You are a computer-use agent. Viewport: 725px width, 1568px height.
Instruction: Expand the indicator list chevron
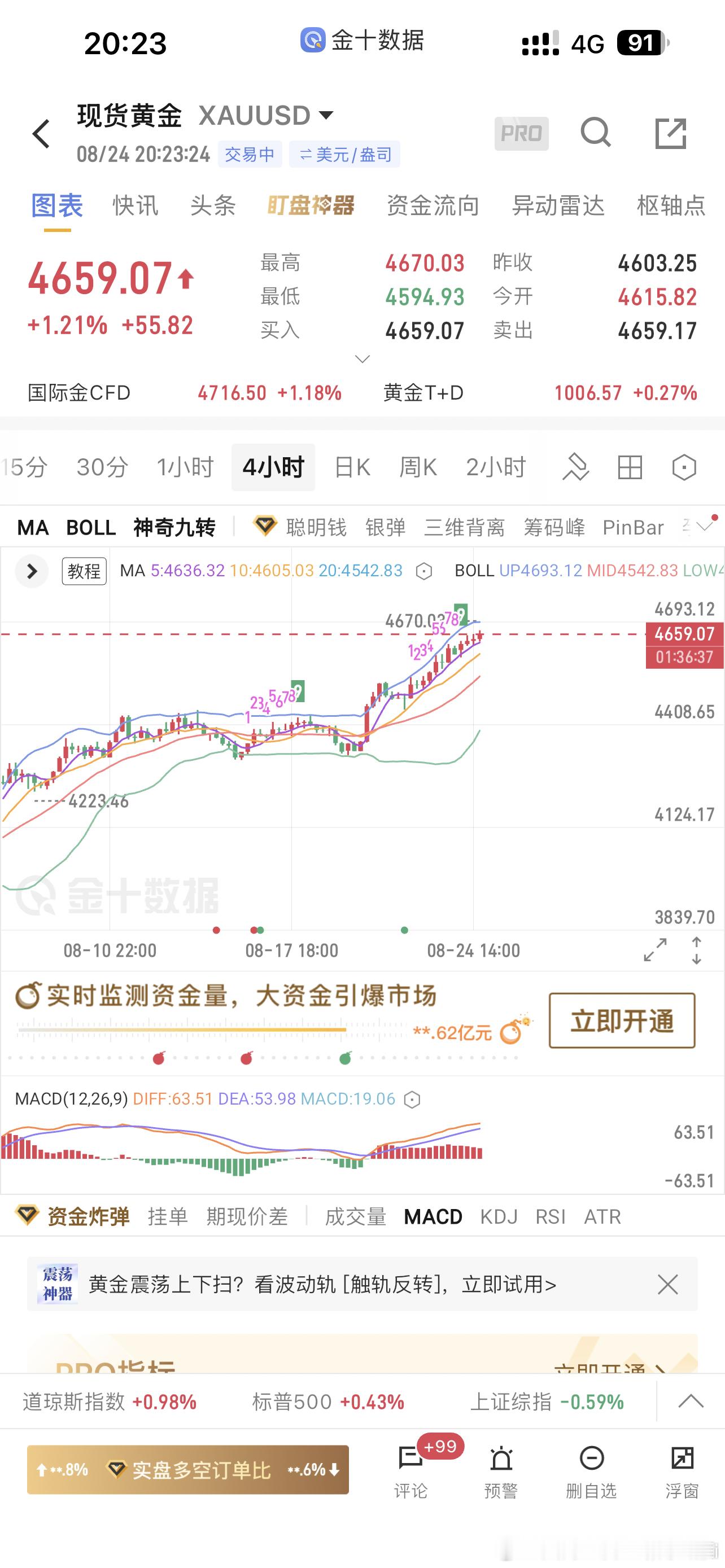[705, 526]
